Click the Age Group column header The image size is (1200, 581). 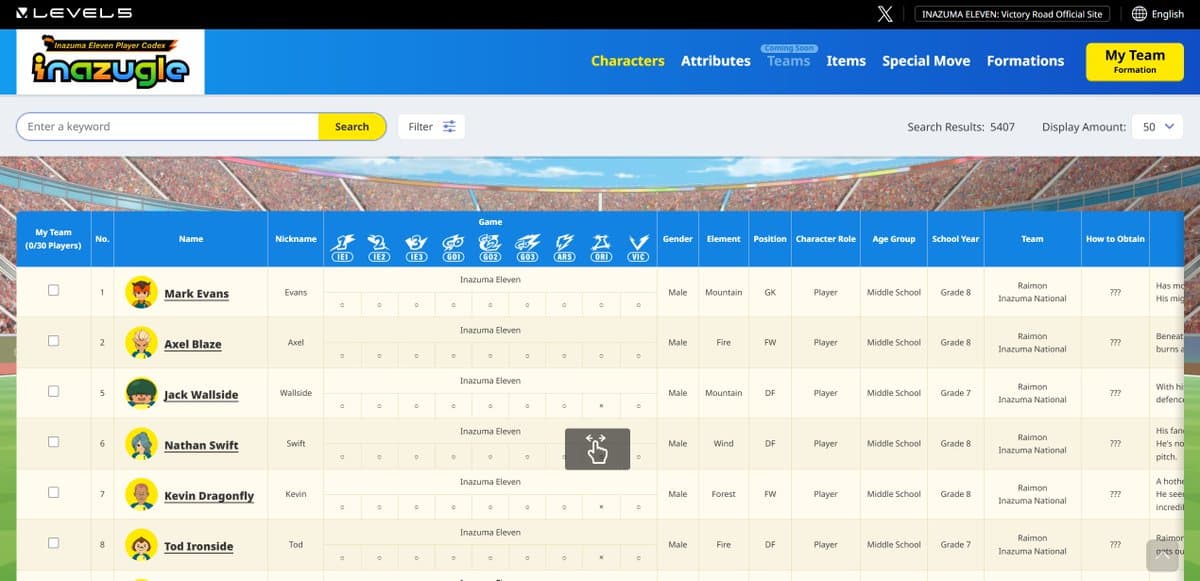point(894,239)
